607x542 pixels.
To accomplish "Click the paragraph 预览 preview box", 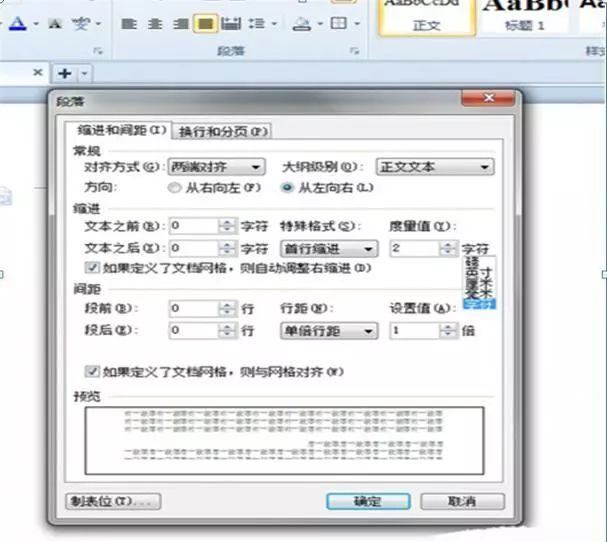I will 284,441.
